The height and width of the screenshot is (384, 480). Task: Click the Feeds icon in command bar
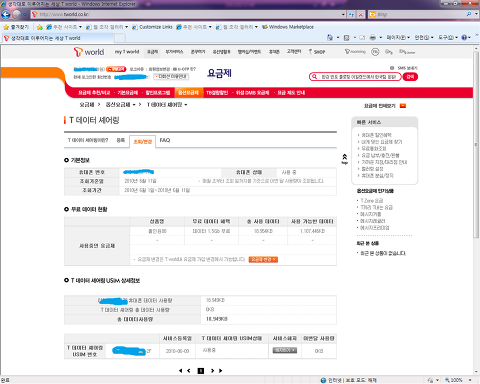click(347, 38)
